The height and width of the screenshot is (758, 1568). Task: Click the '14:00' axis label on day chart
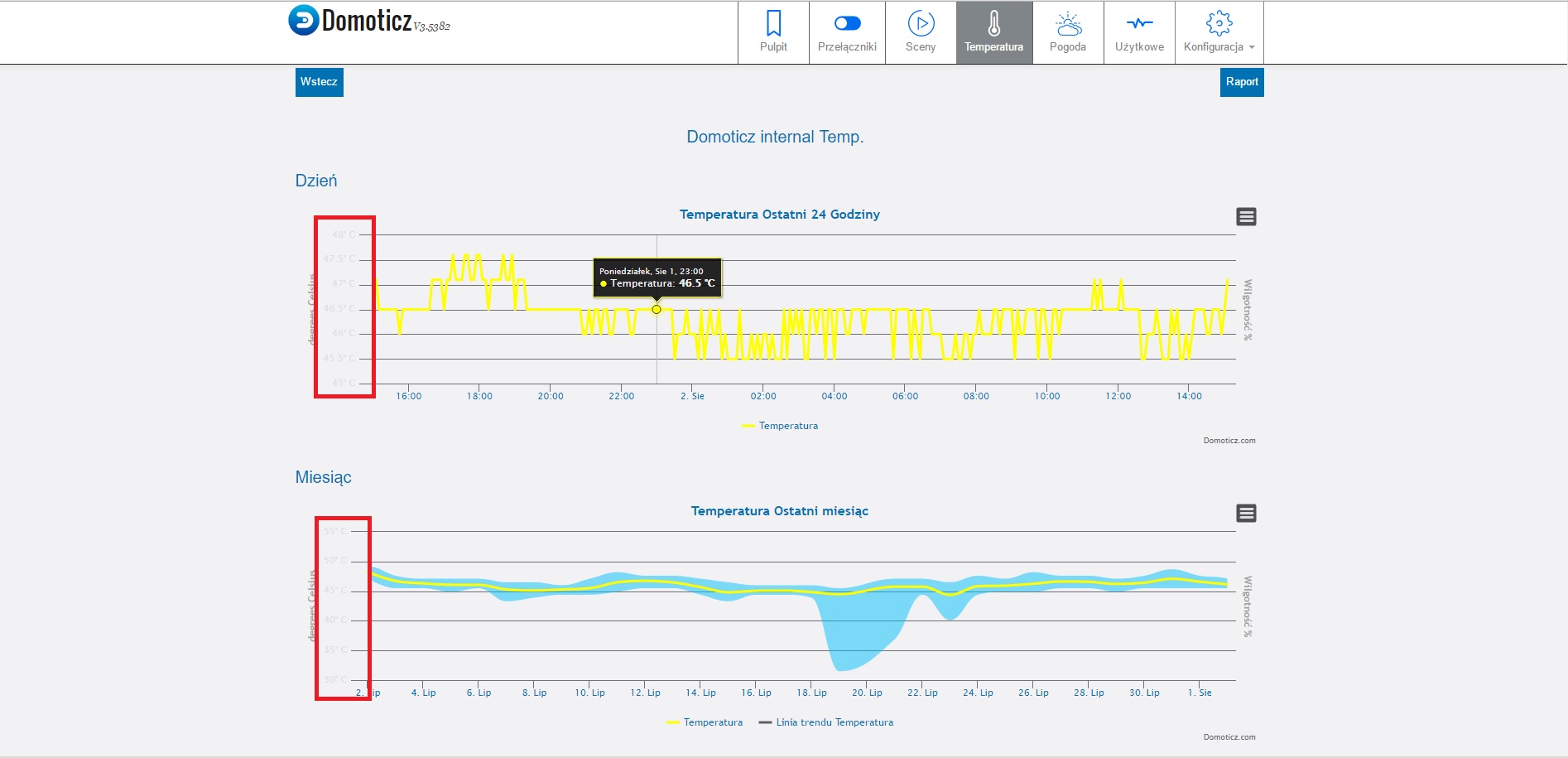(1190, 396)
